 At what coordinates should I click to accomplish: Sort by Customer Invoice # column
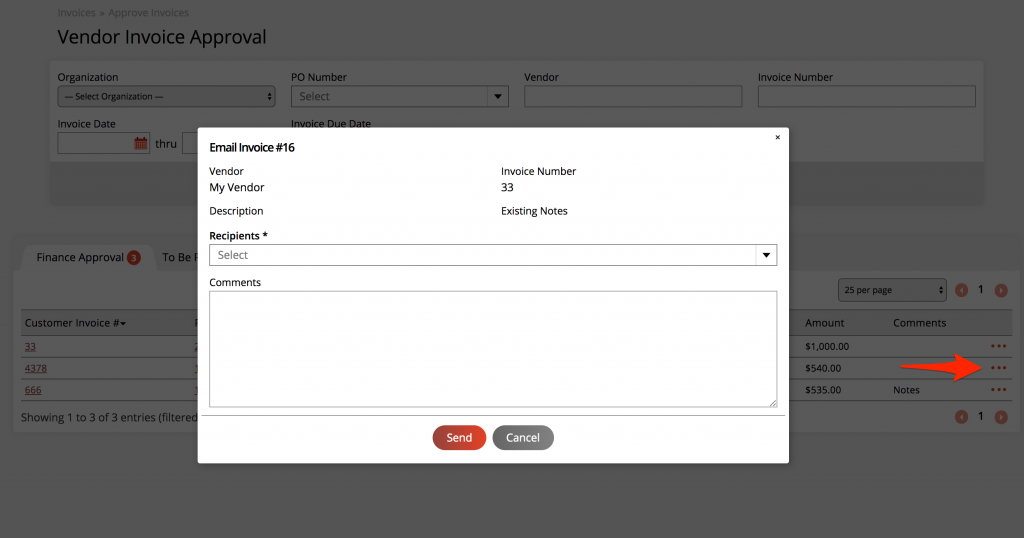[x=75, y=323]
